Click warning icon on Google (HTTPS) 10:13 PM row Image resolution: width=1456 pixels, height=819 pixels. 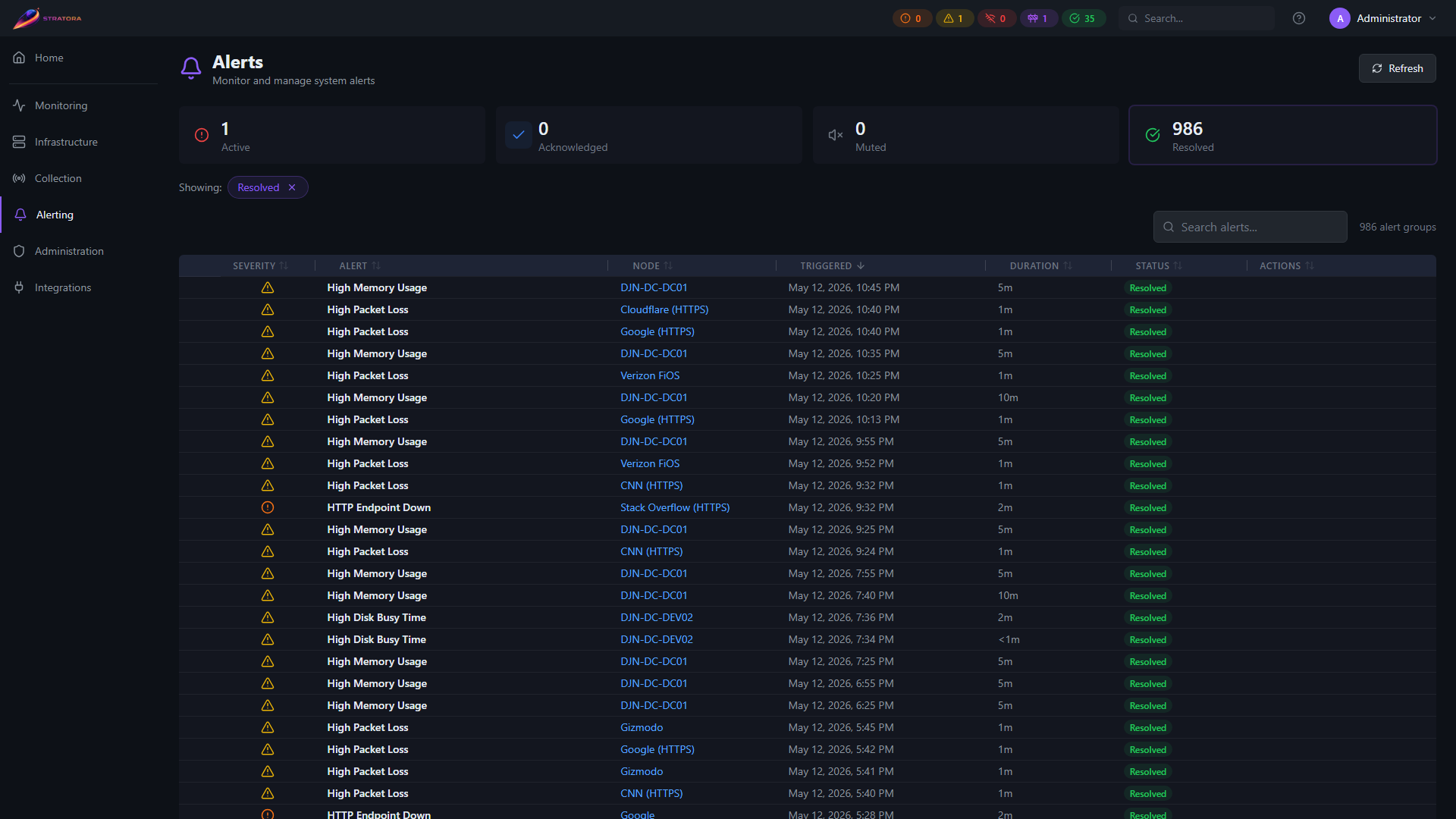coord(268,419)
